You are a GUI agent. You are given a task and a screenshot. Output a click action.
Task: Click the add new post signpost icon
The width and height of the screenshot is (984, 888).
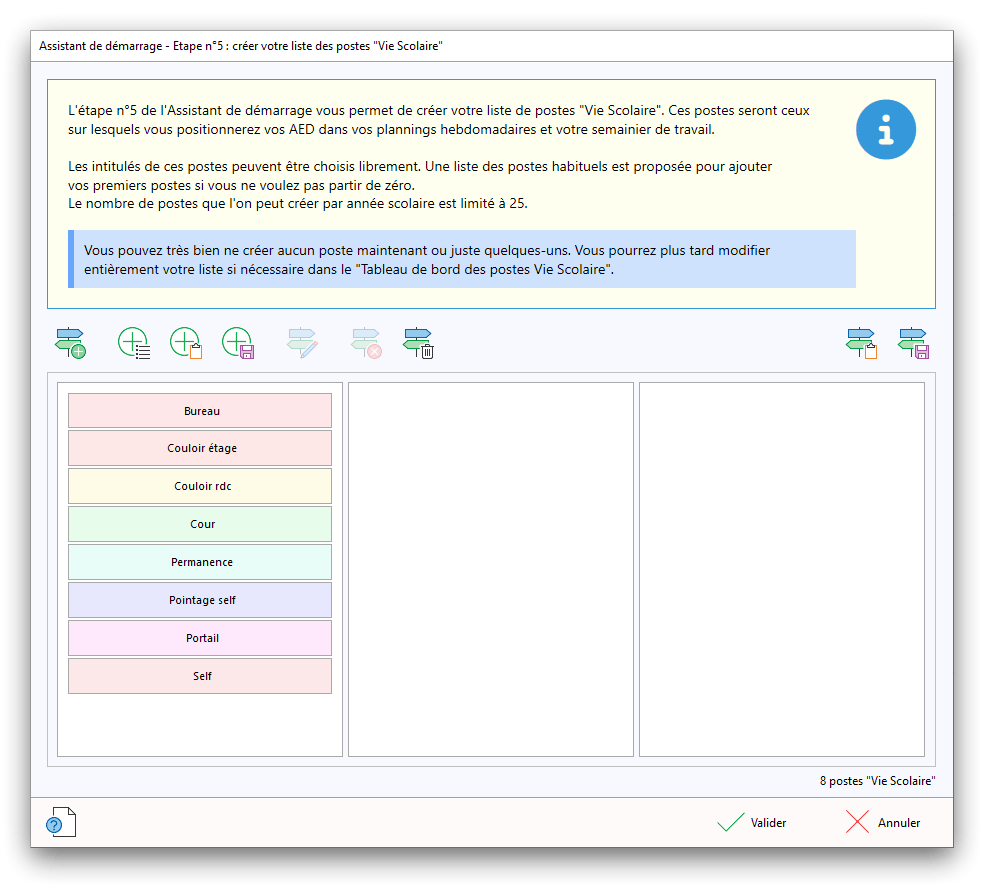pos(70,343)
